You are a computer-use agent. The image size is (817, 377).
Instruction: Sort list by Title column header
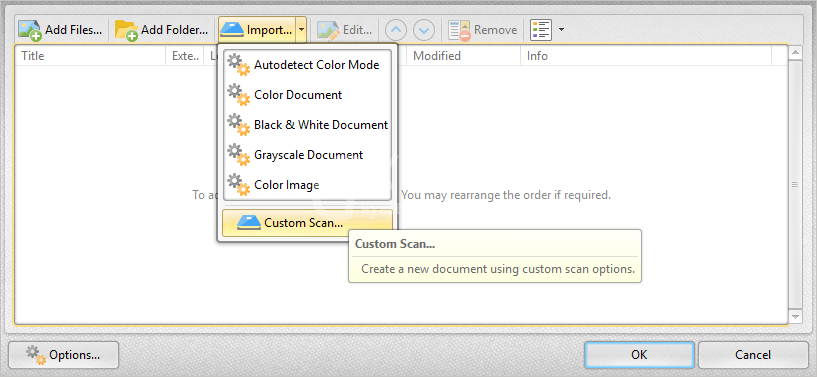click(x=91, y=56)
